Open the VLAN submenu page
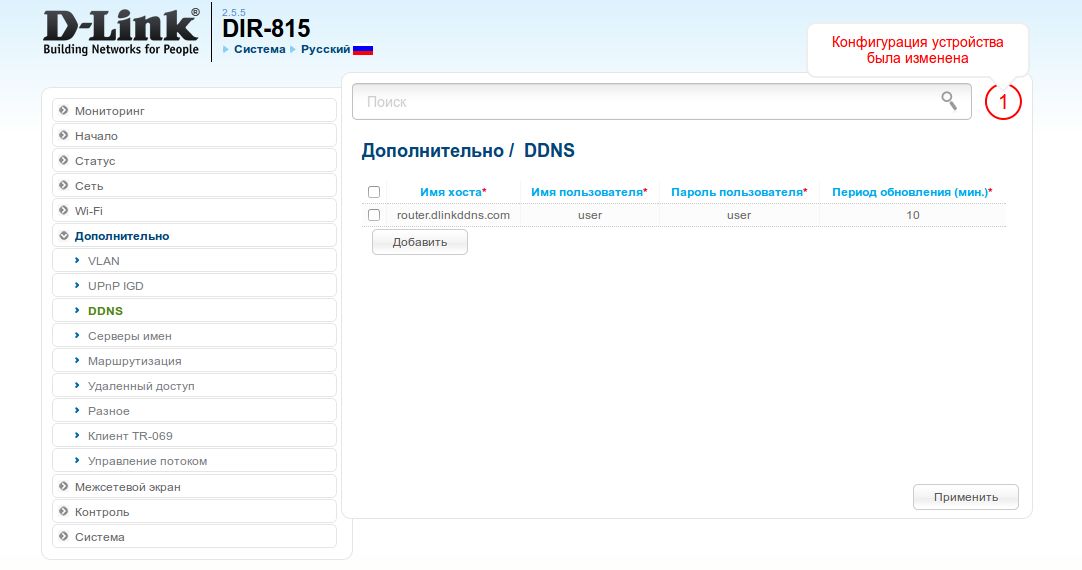 point(104,261)
